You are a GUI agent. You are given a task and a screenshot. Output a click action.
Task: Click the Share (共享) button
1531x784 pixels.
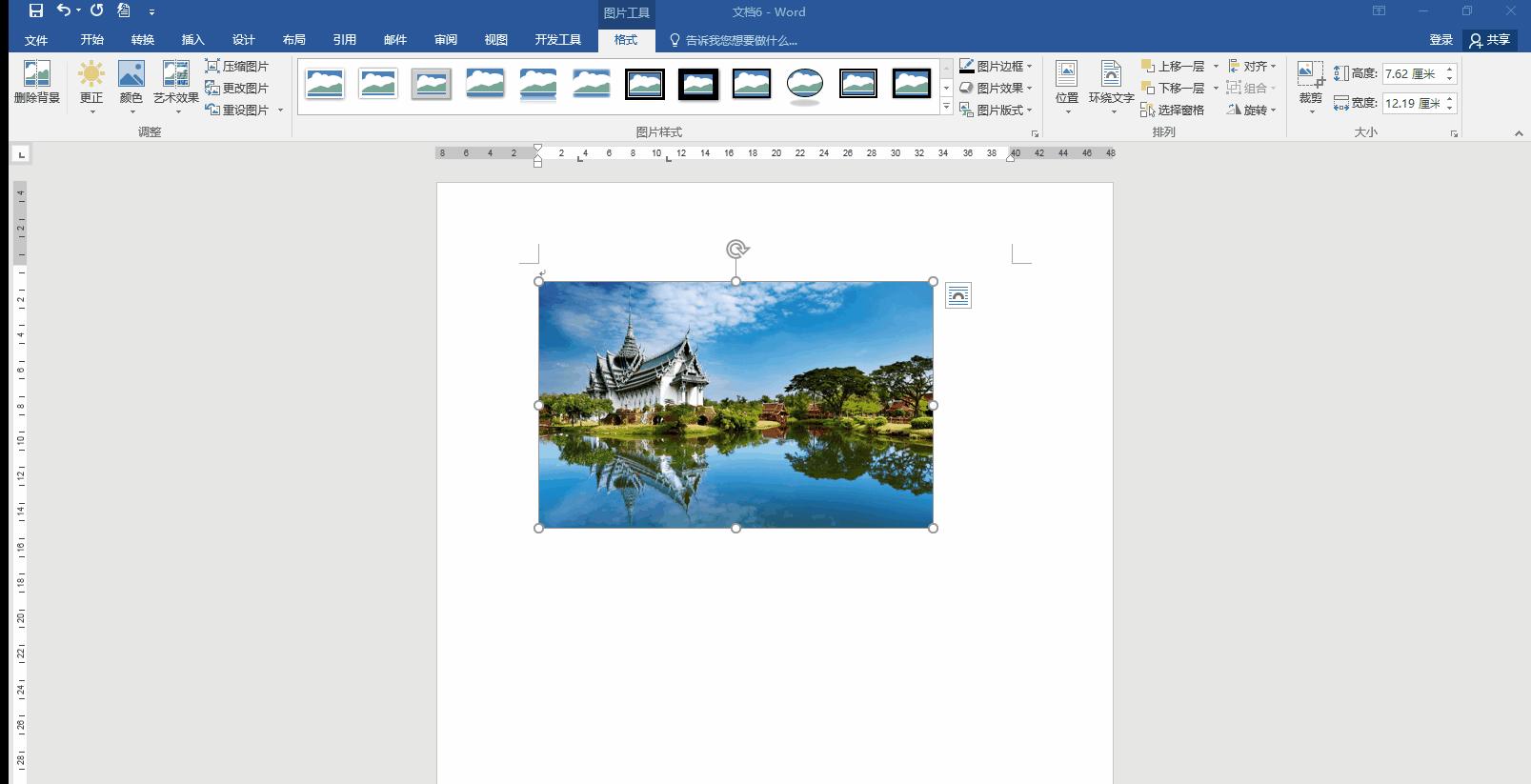(x=1490, y=40)
